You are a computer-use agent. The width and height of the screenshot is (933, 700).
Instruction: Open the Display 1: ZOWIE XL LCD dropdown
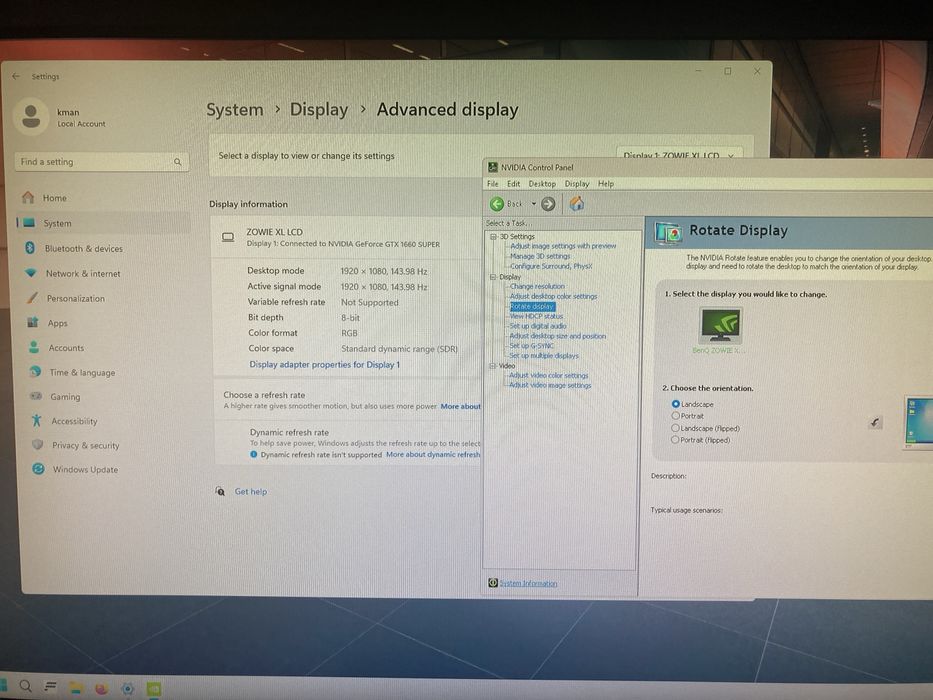(x=679, y=155)
